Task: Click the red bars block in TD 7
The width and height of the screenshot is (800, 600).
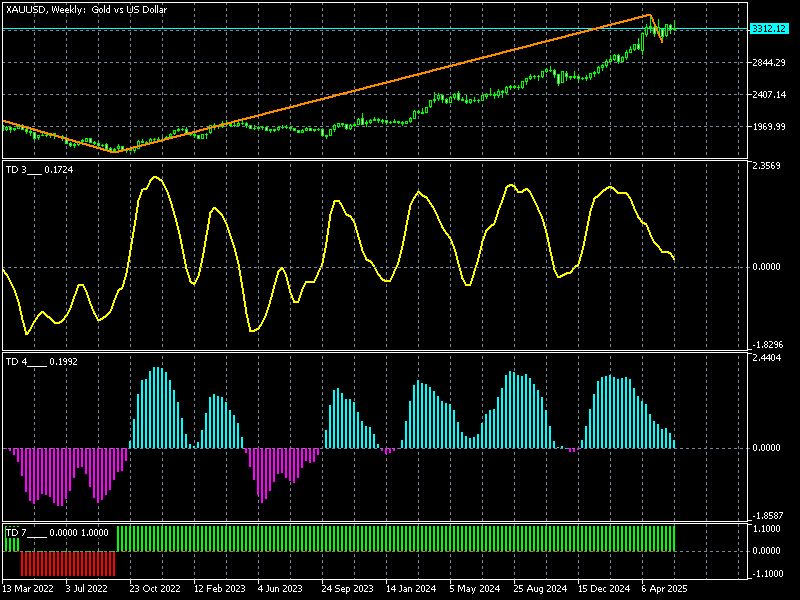Action: coord(68,563)
